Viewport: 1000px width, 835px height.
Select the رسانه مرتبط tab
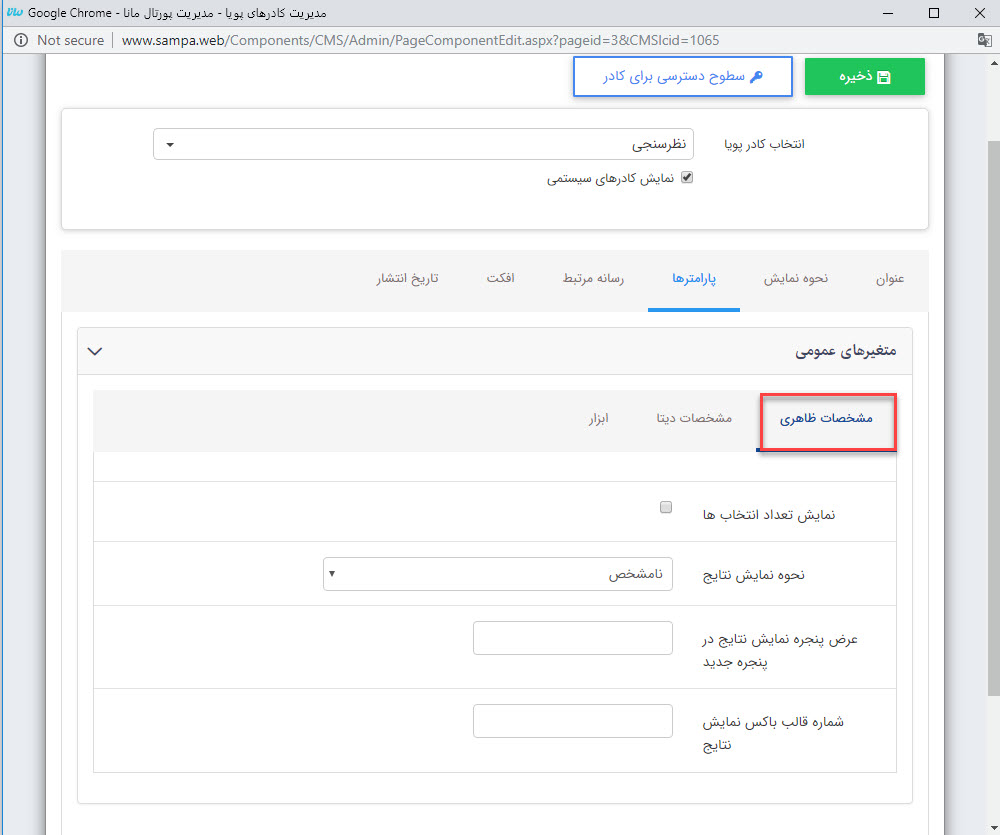[x=593, y=278]
